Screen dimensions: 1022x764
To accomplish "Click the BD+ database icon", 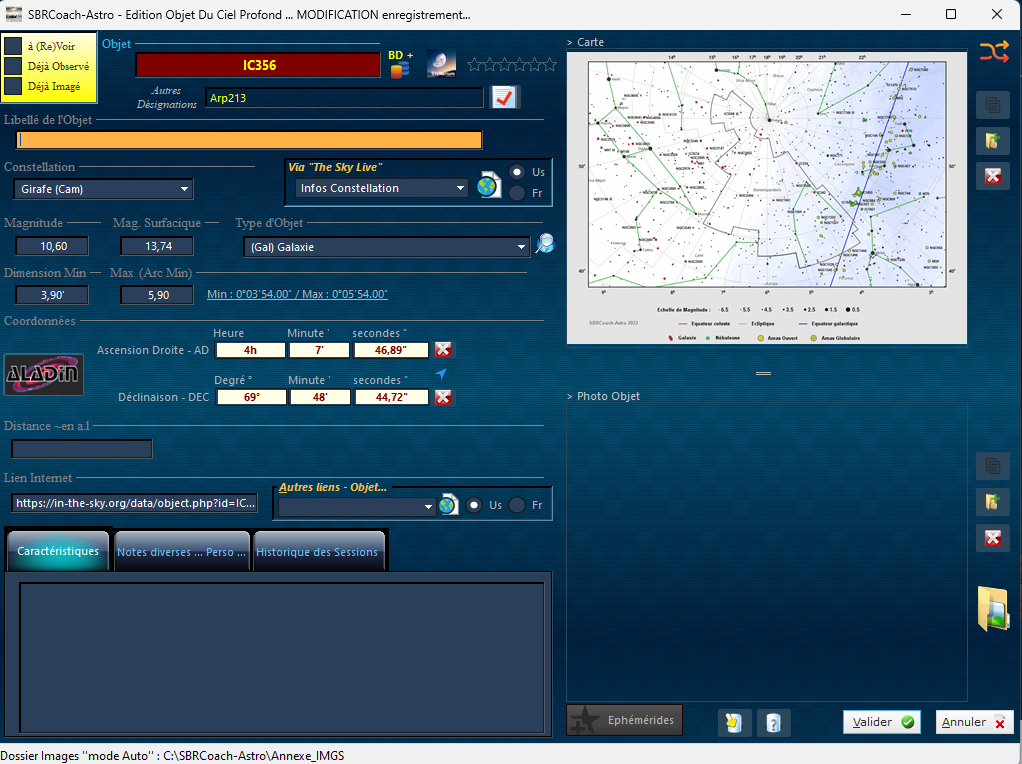I will 400,64.
